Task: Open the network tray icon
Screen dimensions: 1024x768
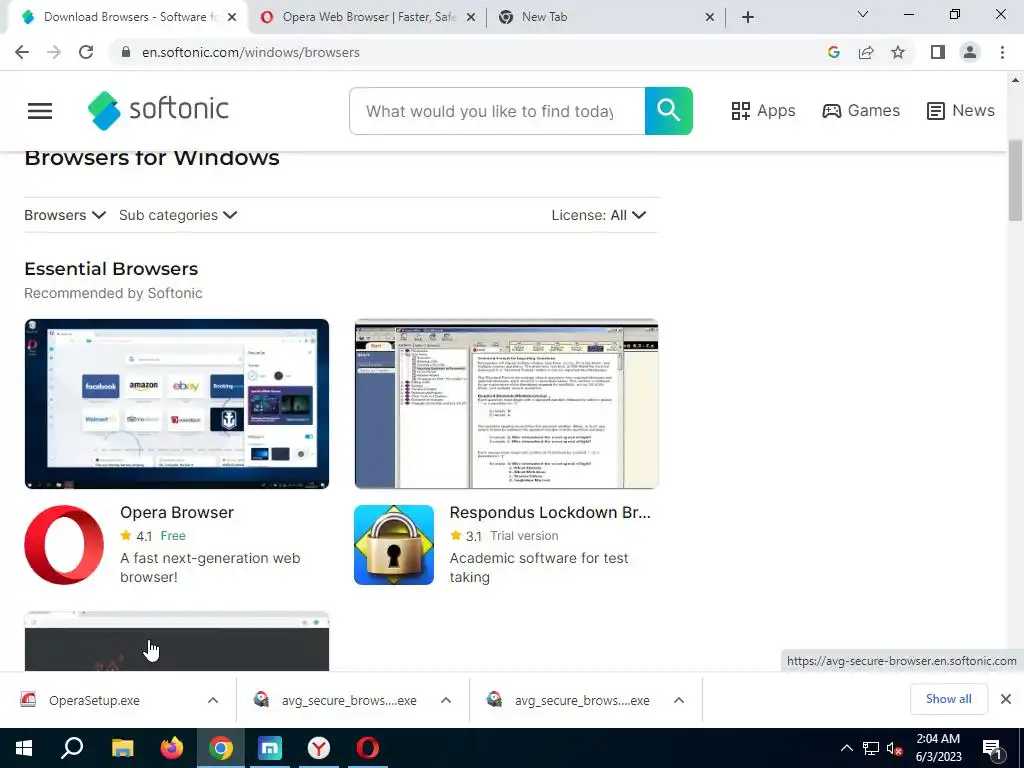Action: (x=871, y=748)
